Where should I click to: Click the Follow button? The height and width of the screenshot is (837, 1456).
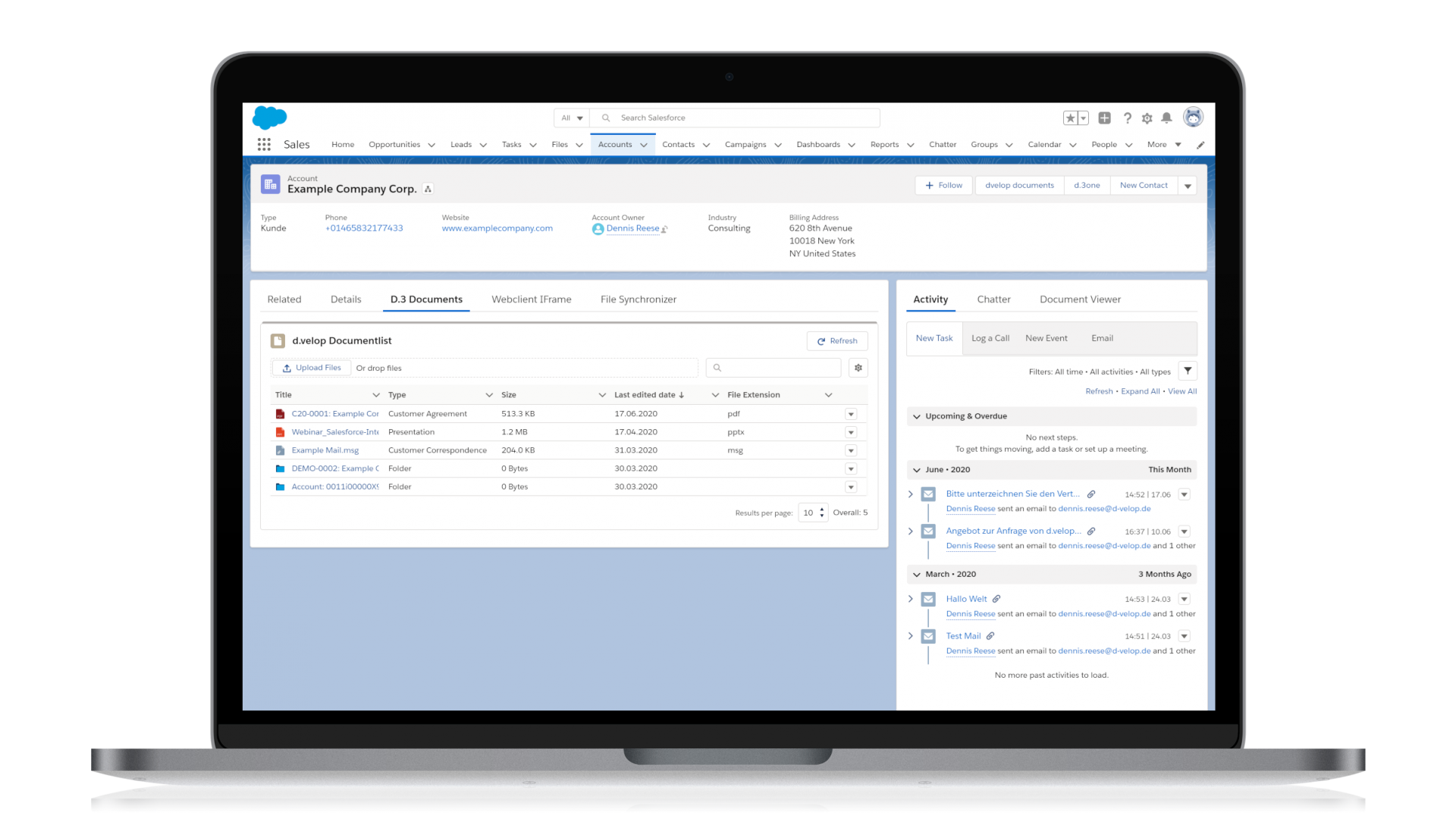click(943, 186)
